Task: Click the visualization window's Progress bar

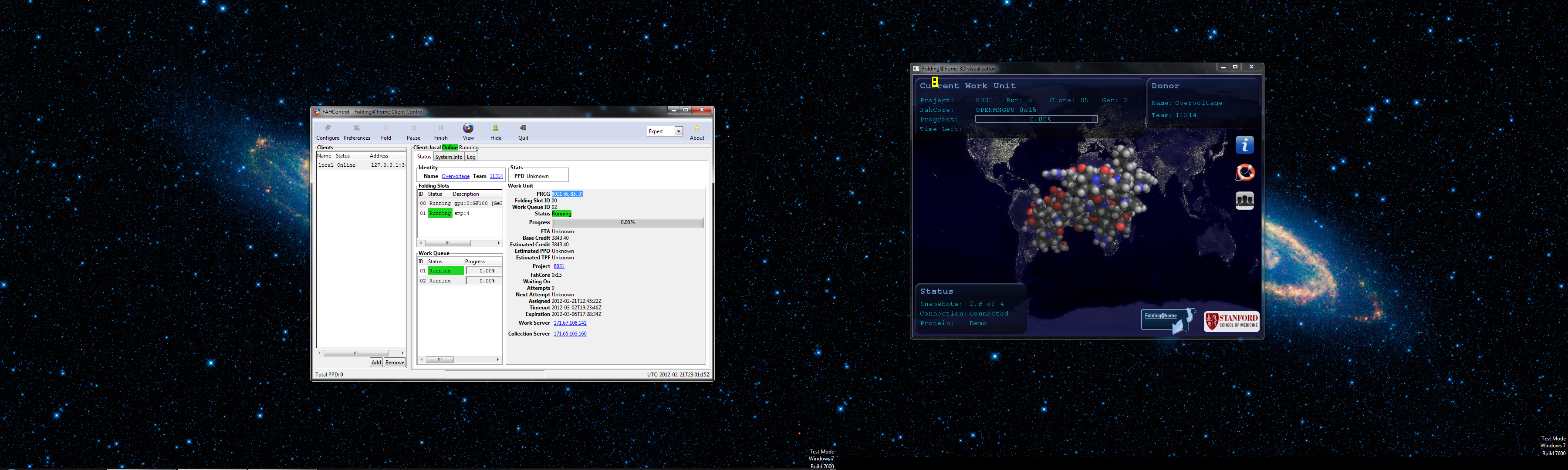Action: [x=1036, y=119]
